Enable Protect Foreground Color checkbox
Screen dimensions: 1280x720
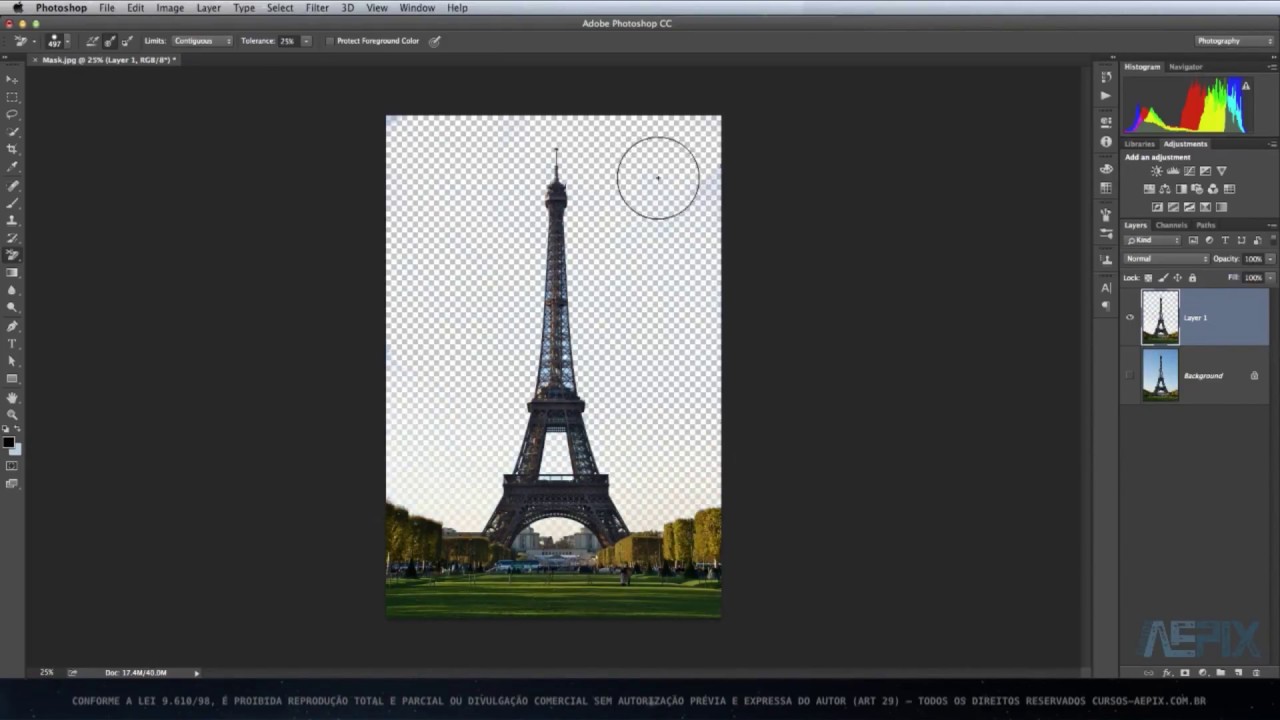pos(330,41)
